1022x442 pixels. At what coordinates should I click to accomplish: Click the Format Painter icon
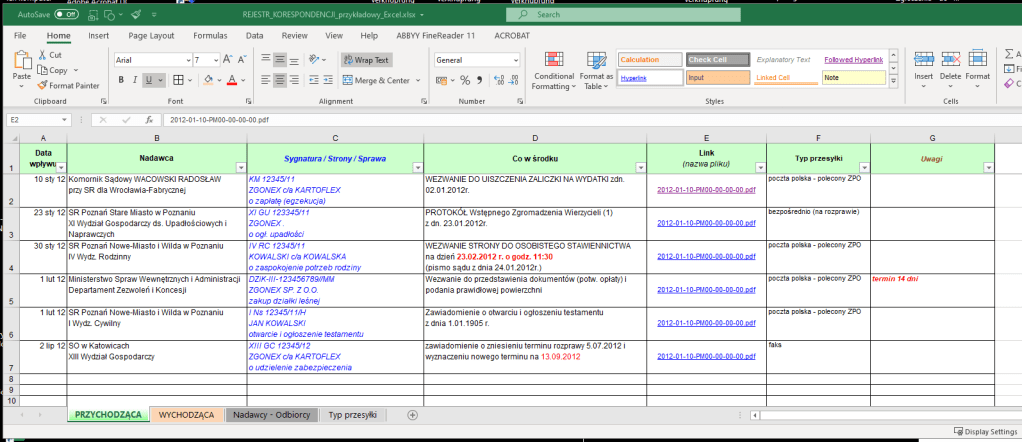pos(43,86)
